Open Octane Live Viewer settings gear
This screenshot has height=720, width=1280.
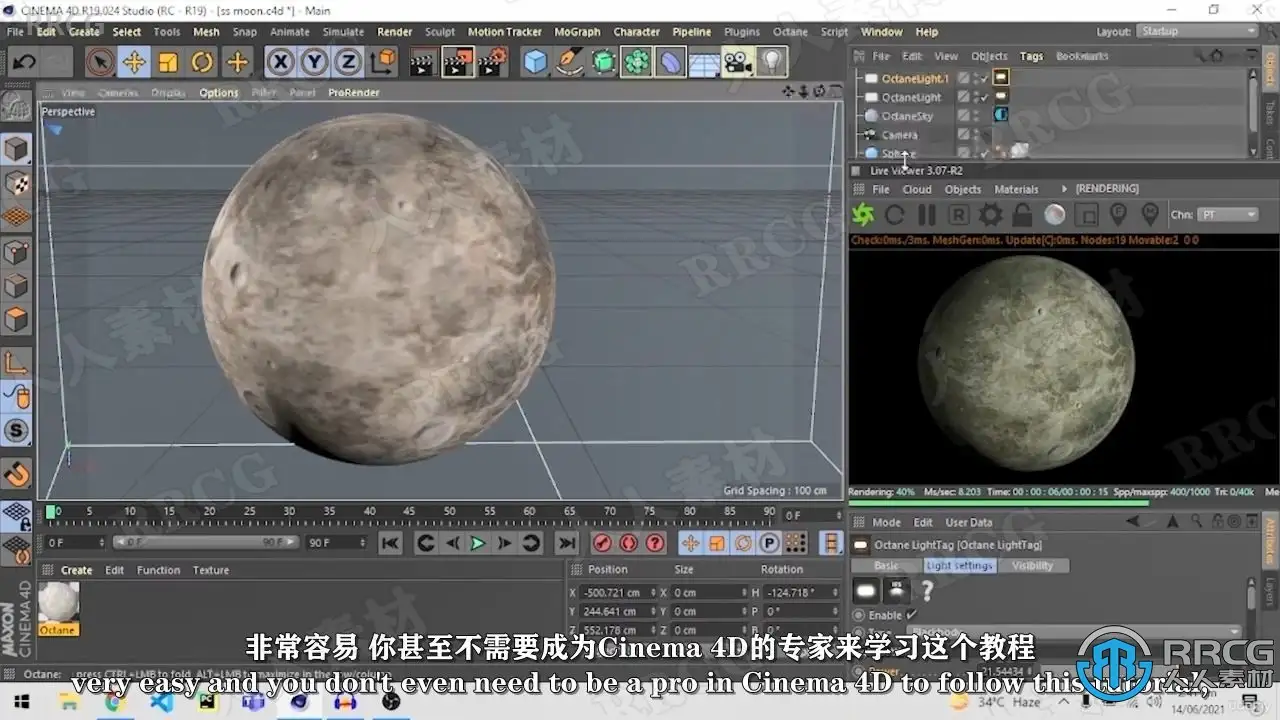(x=990, y=215)
